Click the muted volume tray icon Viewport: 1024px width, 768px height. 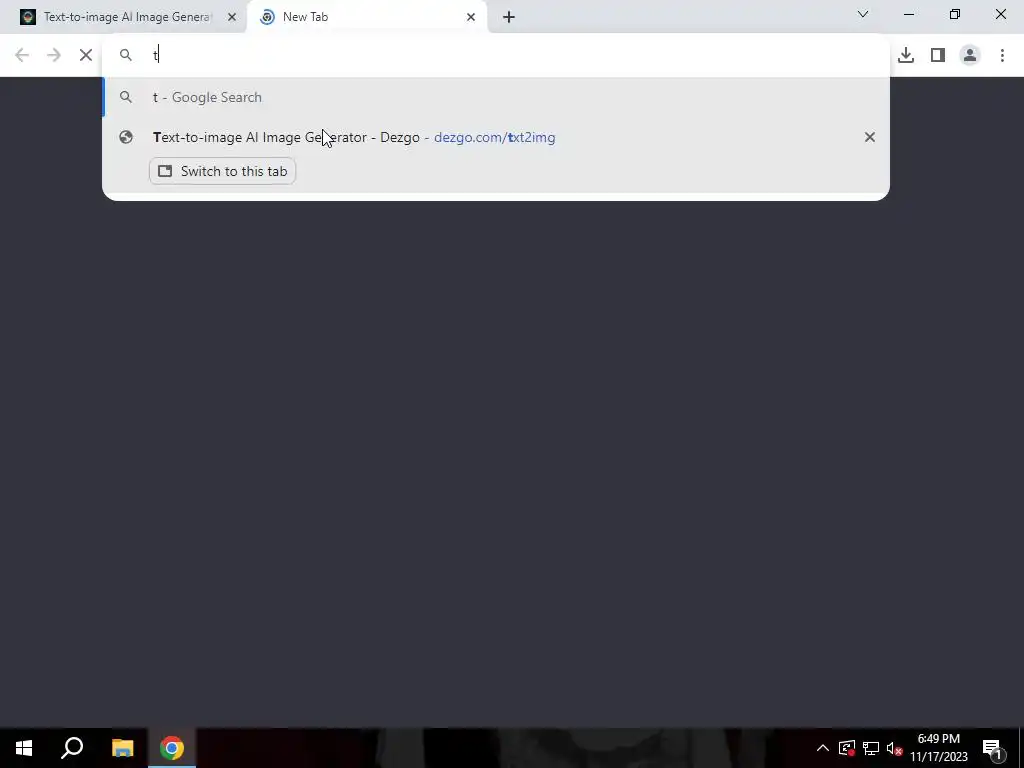(x=894, y=748)
